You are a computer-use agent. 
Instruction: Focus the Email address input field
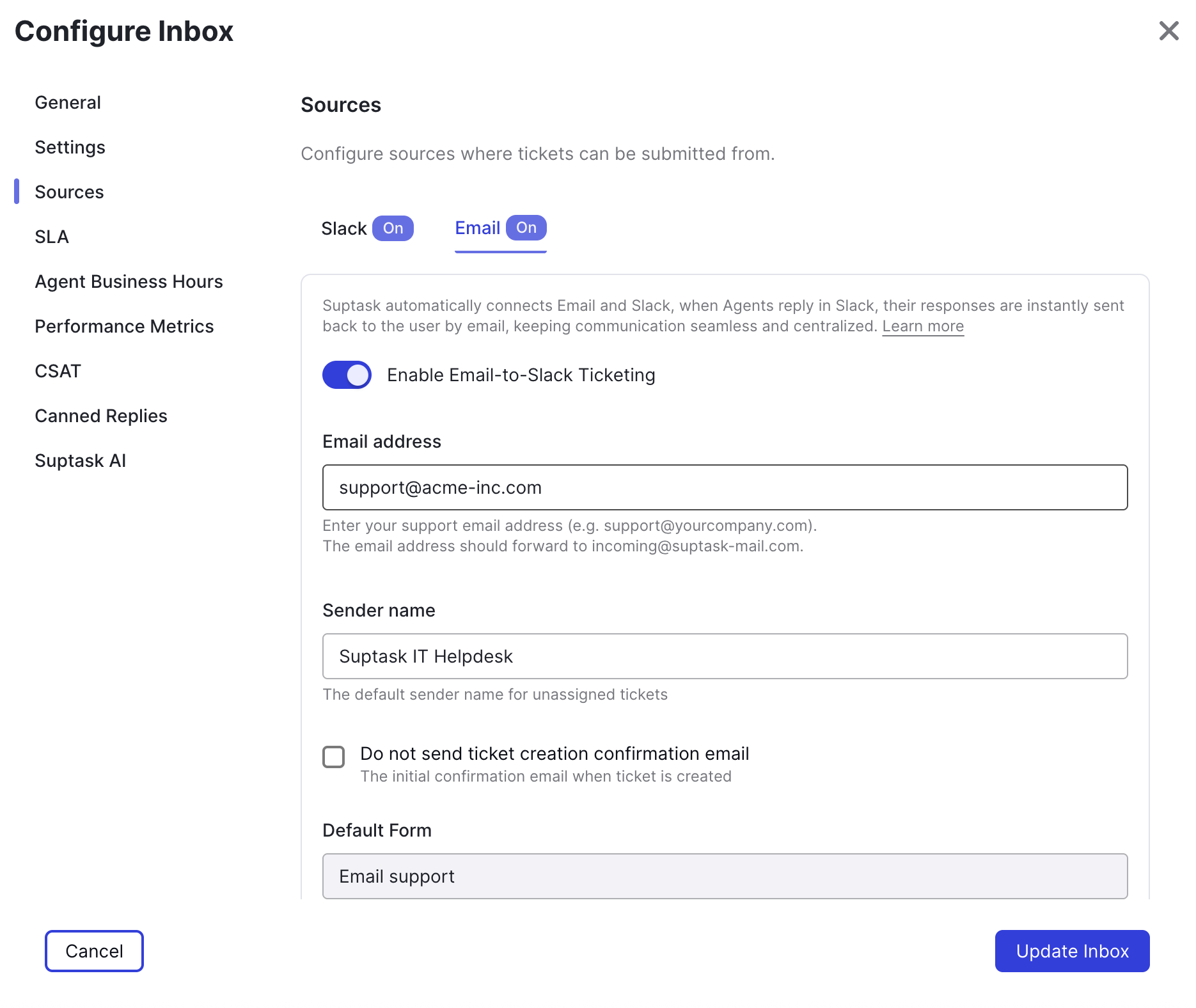pos(724,487)
